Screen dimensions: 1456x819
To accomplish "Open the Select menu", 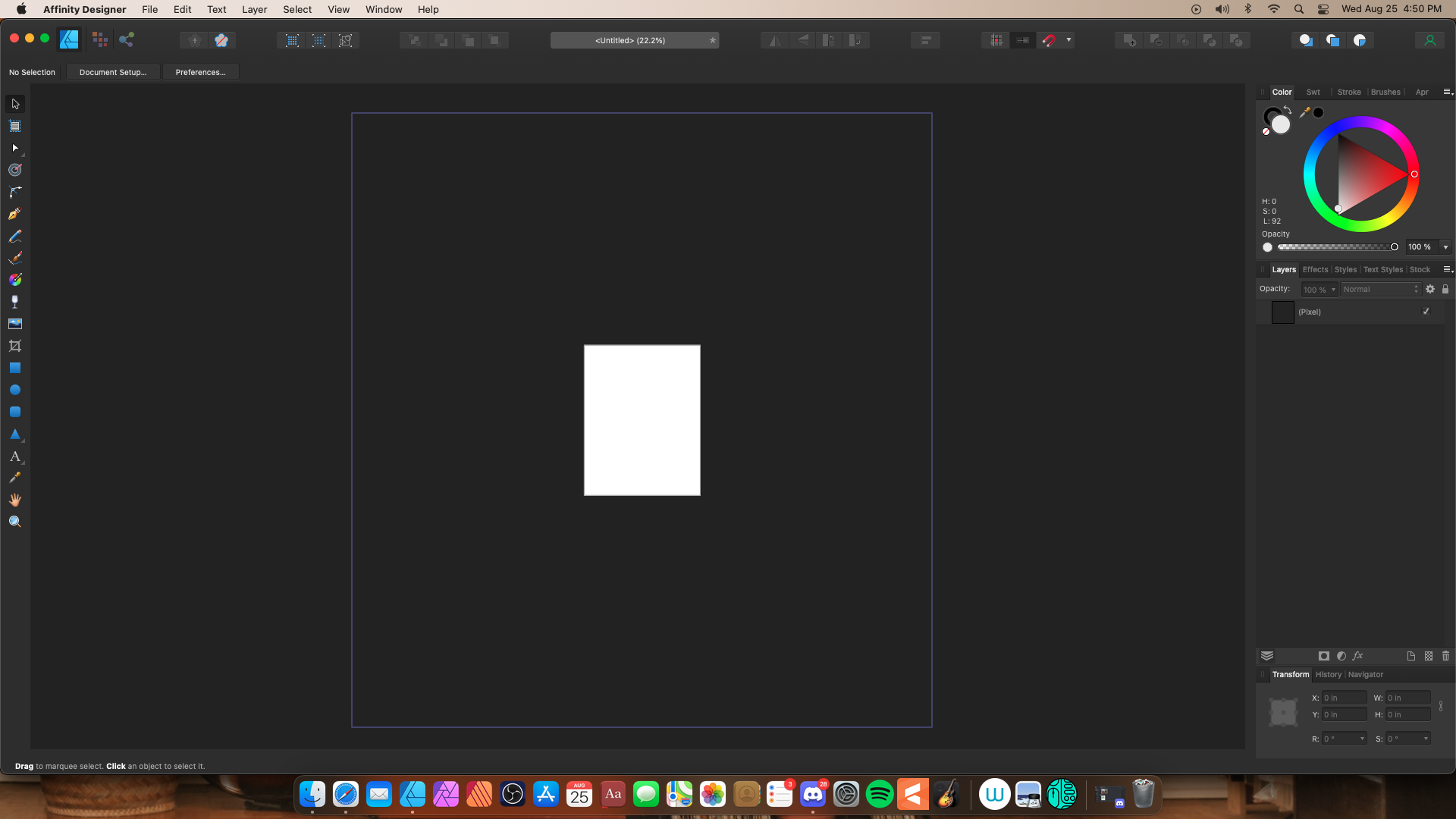I will (297, 9).
